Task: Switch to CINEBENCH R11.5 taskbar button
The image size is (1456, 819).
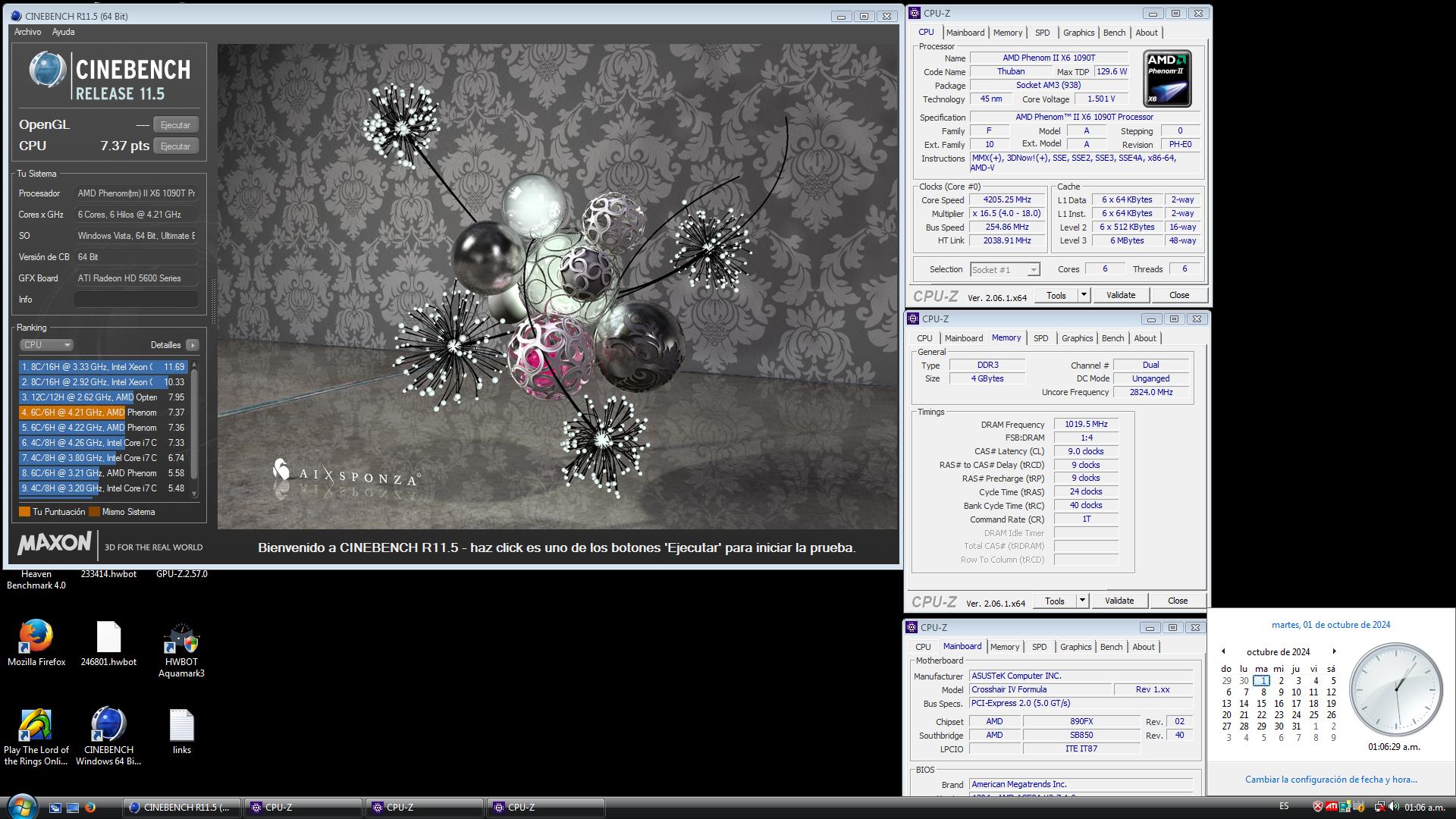Action: tap(182, 808)
